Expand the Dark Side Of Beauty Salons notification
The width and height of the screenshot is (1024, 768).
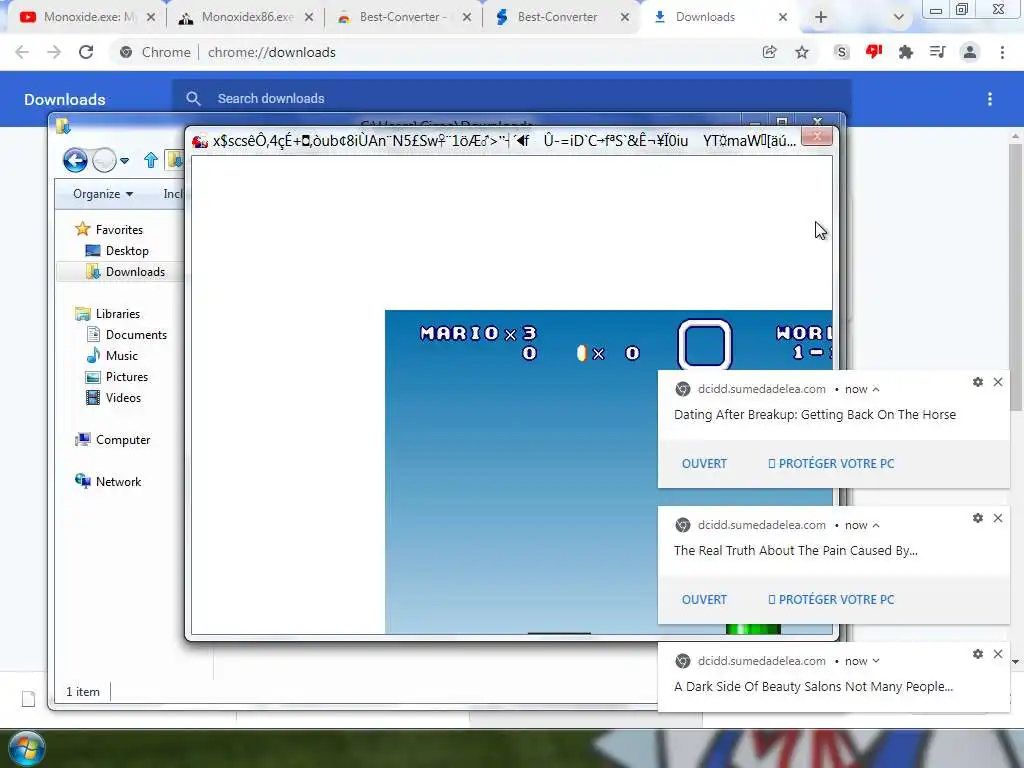point(876,661)
